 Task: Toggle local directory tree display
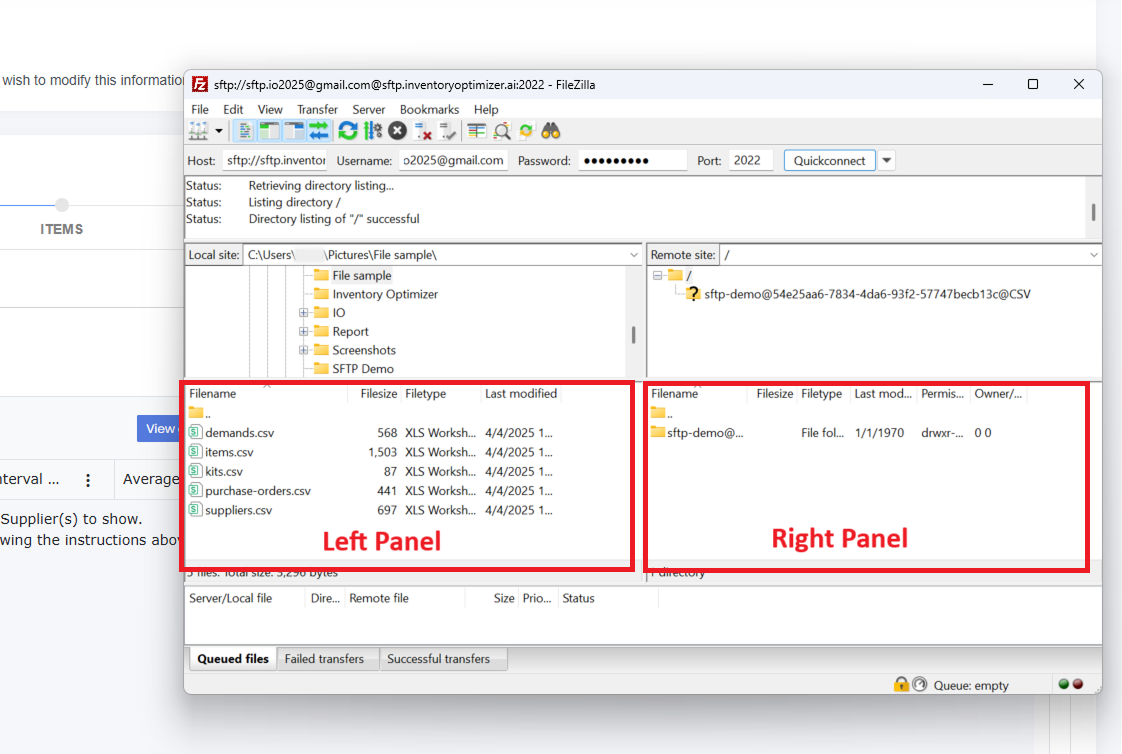click(269, 131)
